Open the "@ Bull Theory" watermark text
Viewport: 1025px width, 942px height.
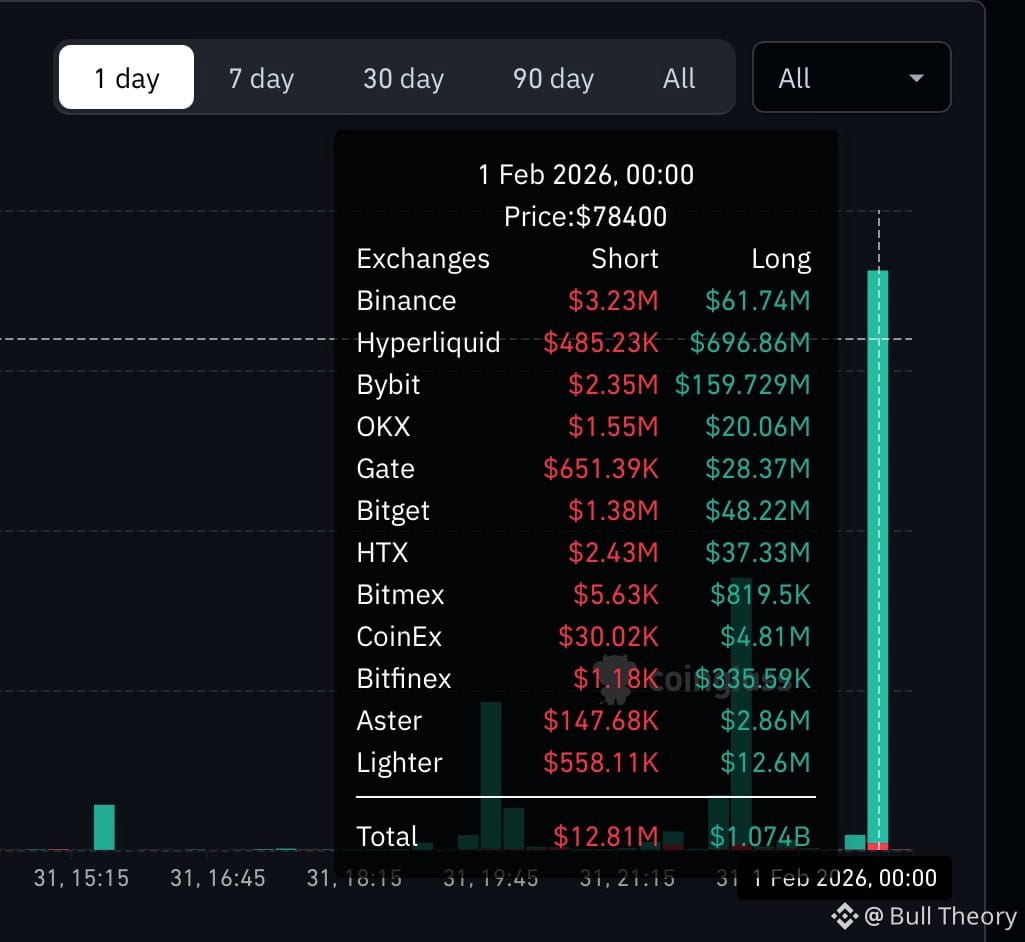[939, 915]
